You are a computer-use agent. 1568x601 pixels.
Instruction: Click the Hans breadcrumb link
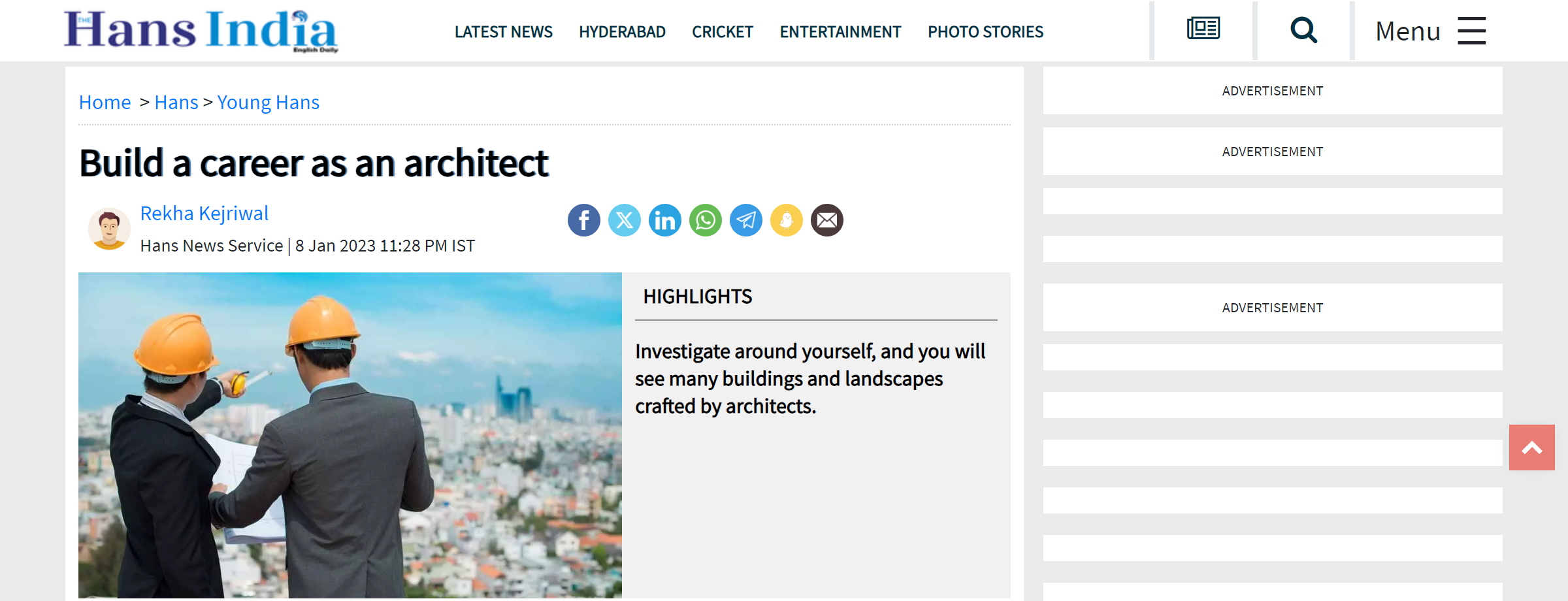pyautogui.click(x=176, y=103)
